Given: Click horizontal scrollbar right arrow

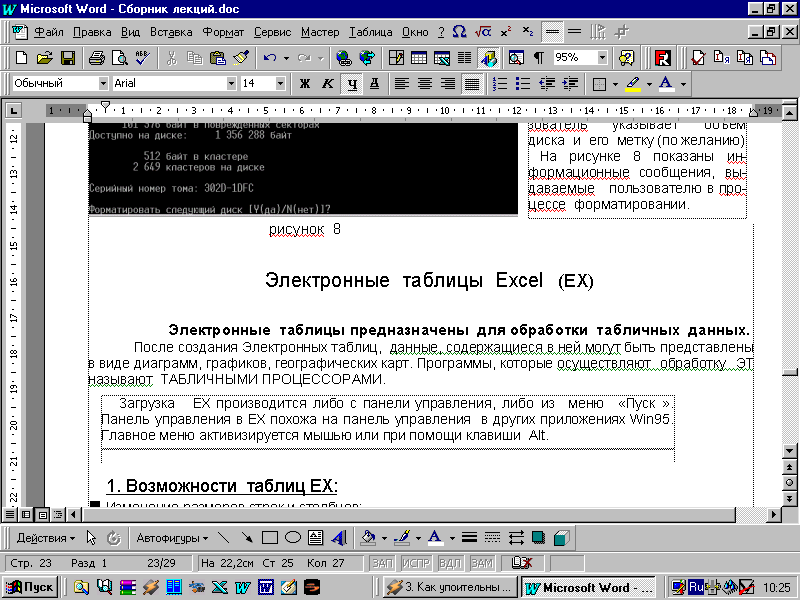Looking at the screenshot, I should (x=774, y=514).
